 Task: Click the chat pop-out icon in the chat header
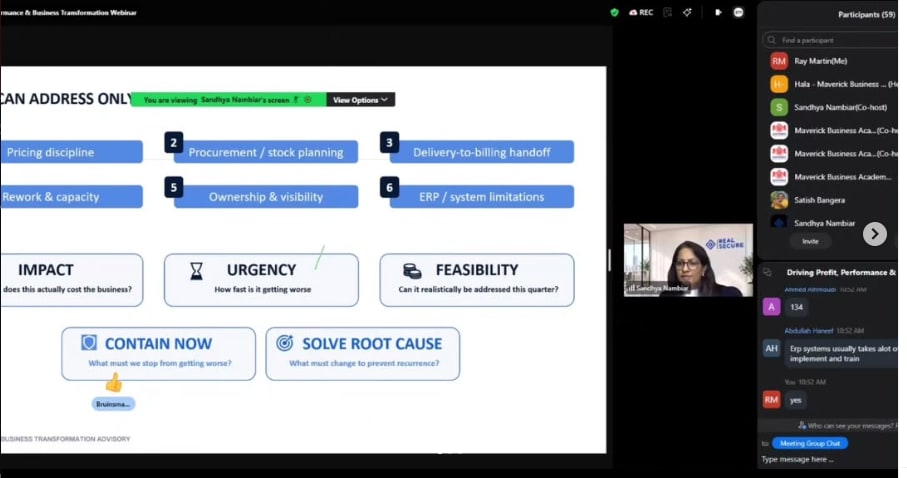click(768, 272)
